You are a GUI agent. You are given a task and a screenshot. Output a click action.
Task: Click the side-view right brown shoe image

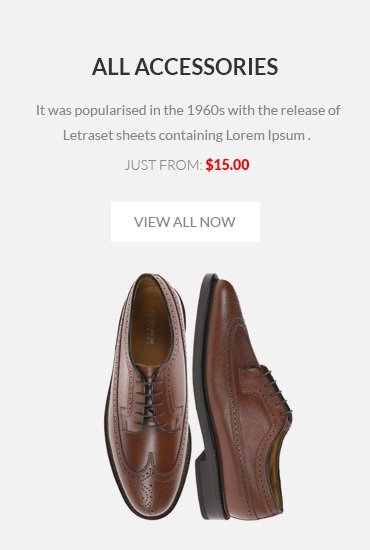(242, 396)
